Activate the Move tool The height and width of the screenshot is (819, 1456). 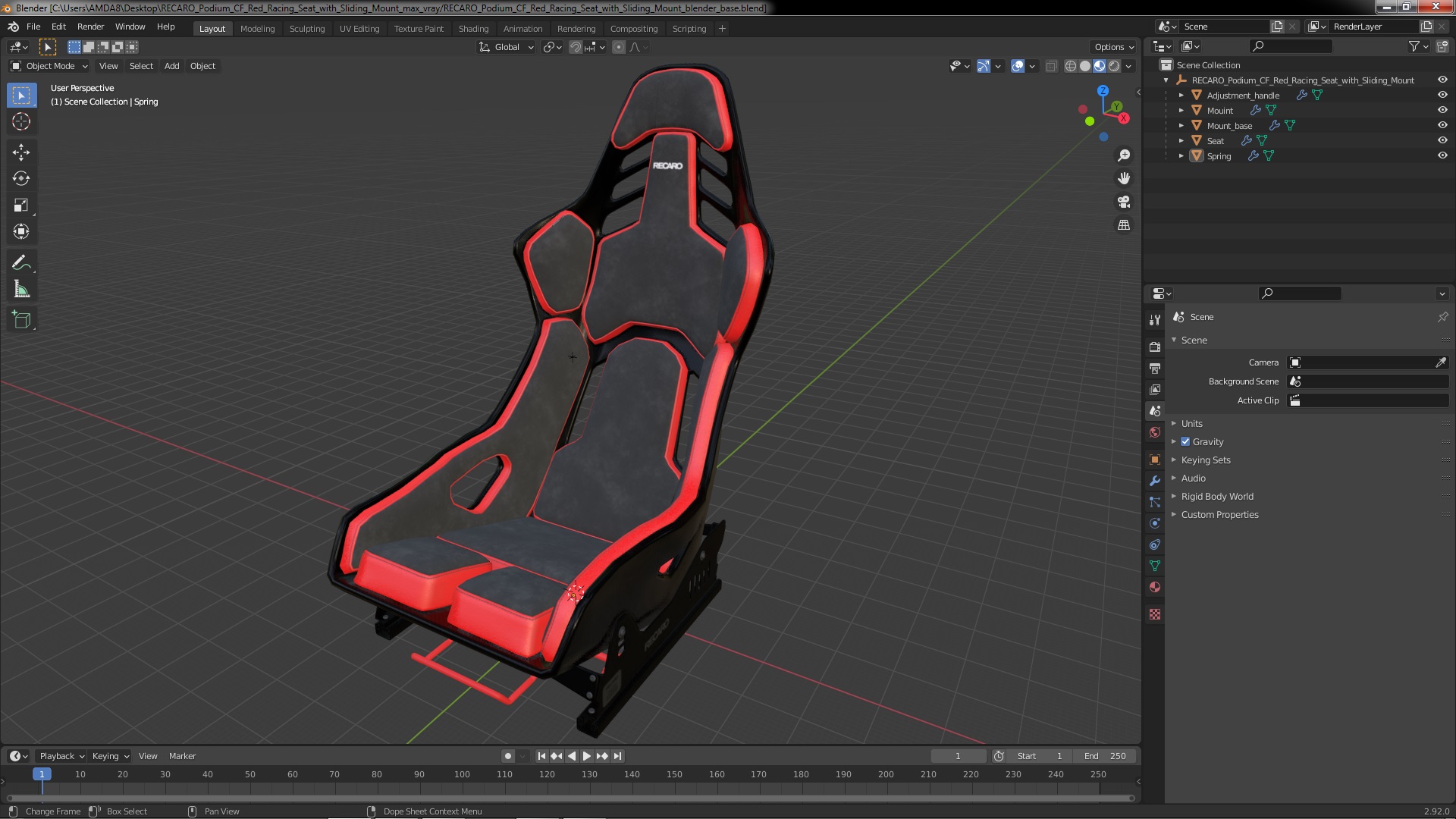tap(21, 152)
